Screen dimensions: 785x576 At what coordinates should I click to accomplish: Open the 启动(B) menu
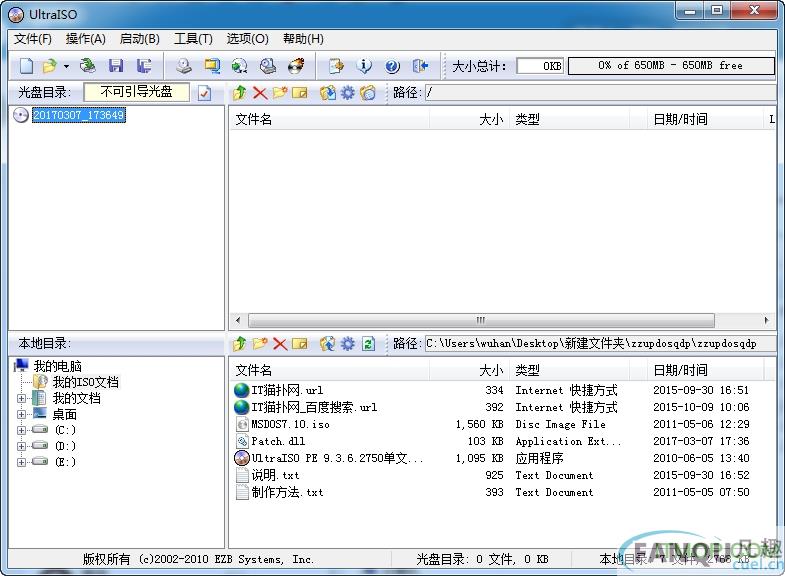click(140, 39)
